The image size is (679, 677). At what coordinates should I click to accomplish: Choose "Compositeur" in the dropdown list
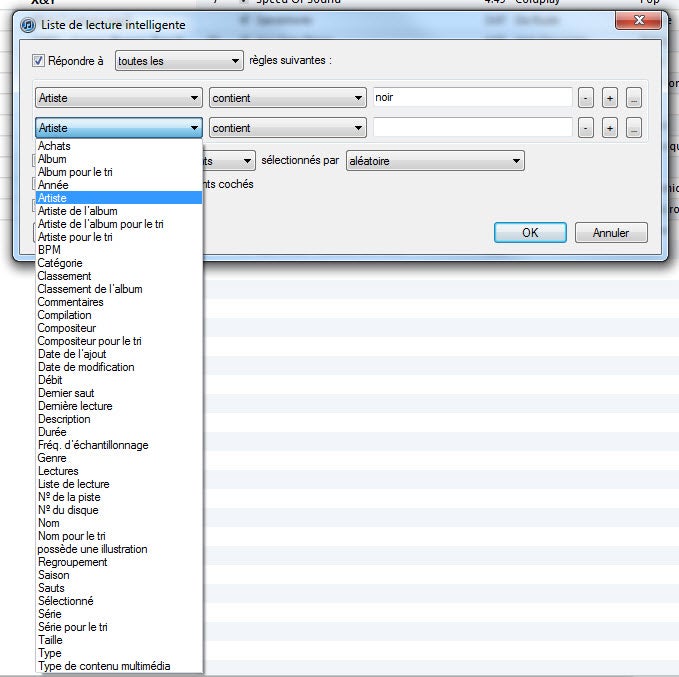67,328
